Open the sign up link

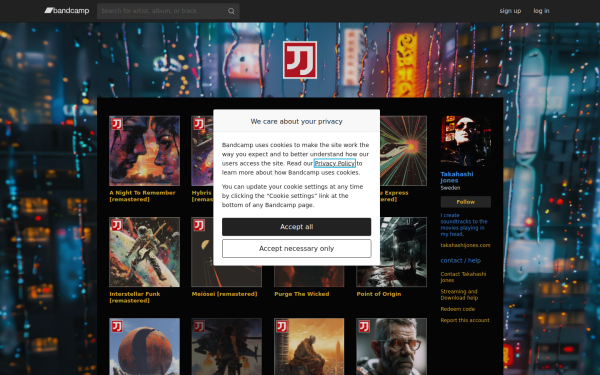pos(510,11)
